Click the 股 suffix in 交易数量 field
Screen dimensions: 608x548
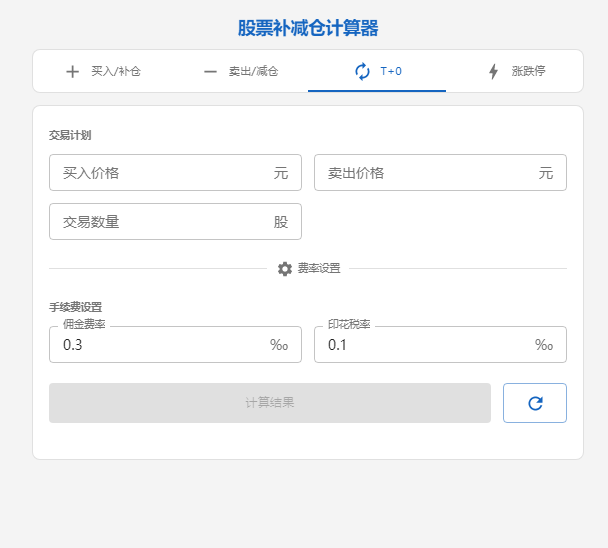(281, 222)
